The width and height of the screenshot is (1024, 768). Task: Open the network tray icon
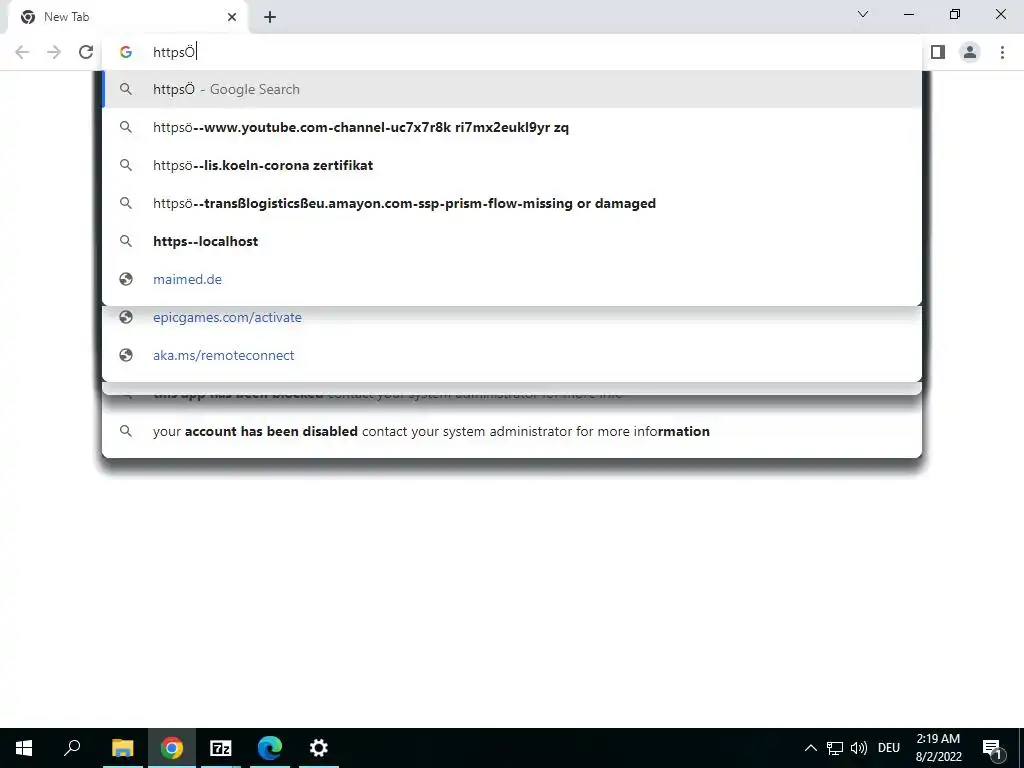[x=835, y=748]
